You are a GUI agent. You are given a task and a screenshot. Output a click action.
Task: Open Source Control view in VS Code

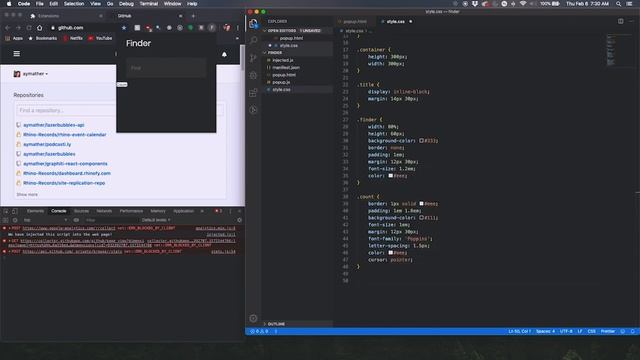click(x=253, y=58)
